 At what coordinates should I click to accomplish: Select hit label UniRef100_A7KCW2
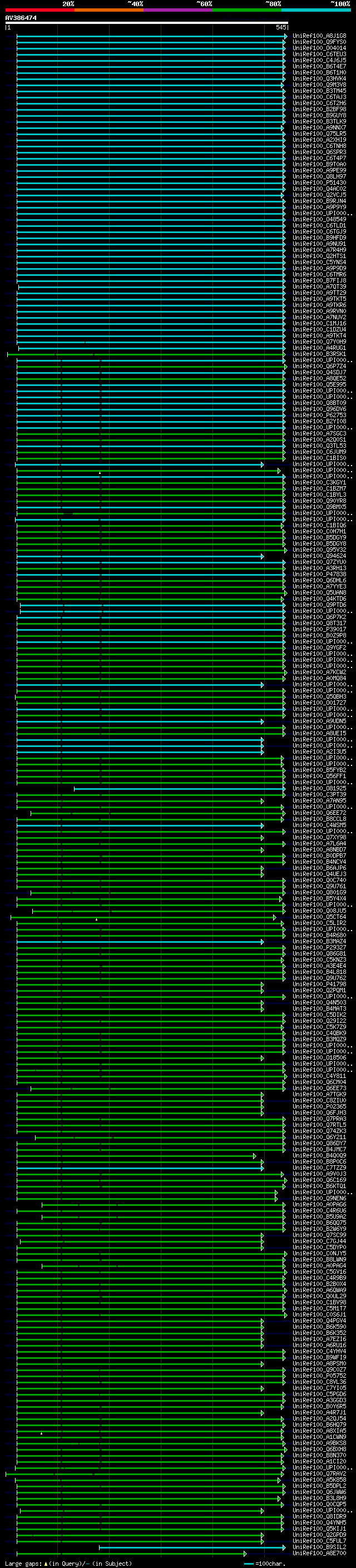(319, 672)
